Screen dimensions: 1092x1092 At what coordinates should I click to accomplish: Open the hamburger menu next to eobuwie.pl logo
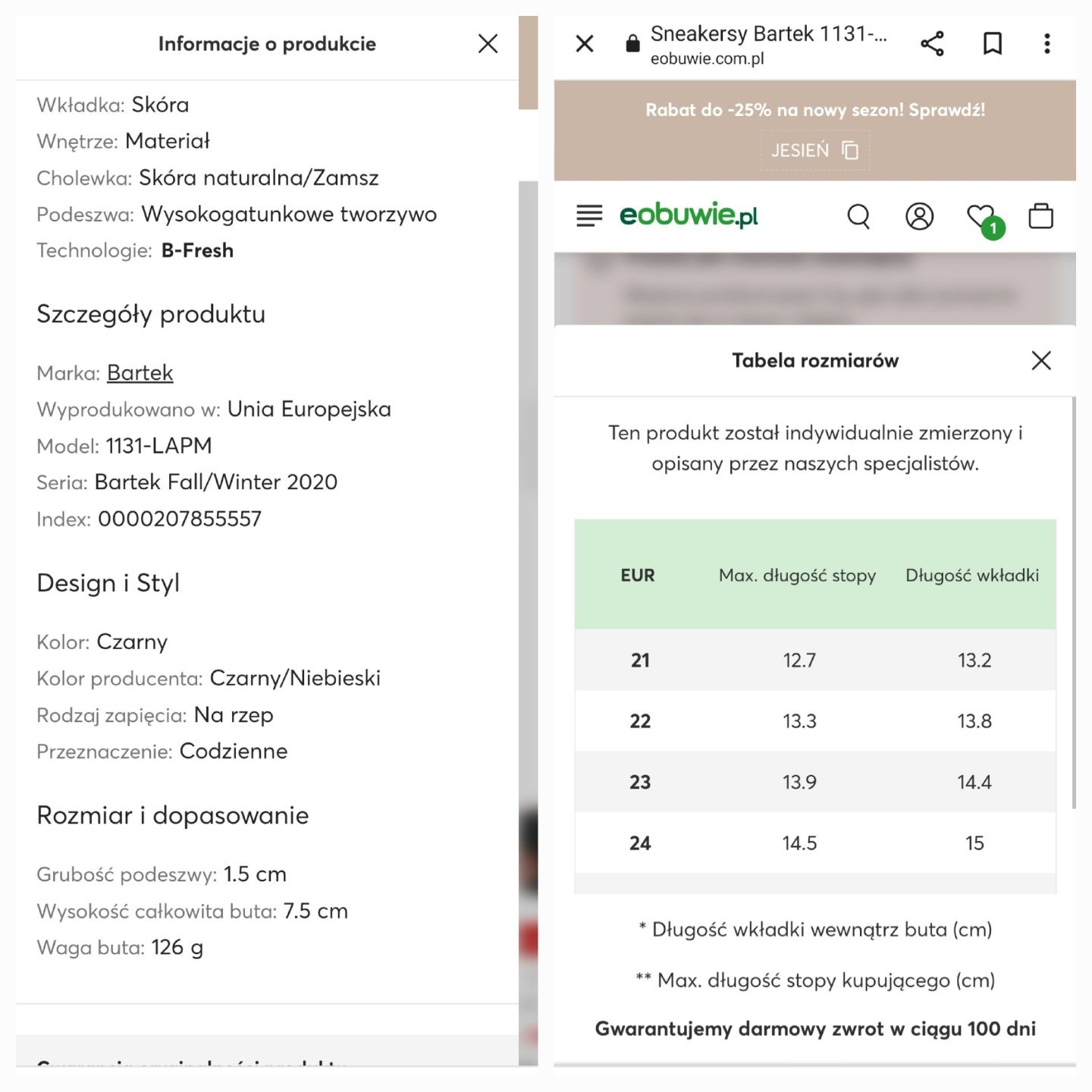pos(589,216)
